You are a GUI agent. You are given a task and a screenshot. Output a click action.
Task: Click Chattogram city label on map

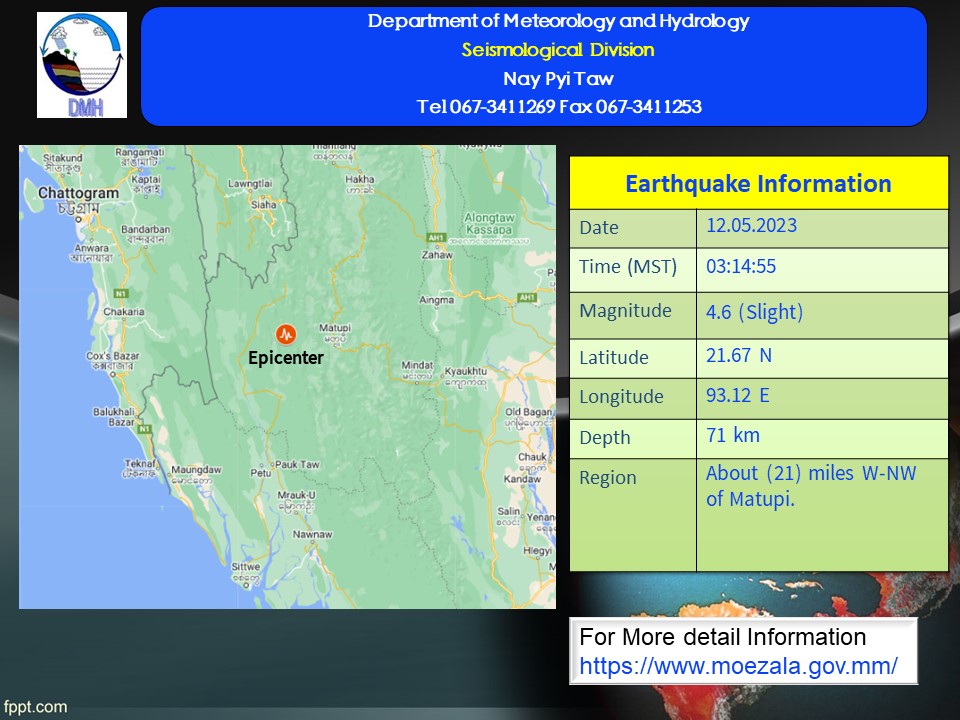point(78,193)
